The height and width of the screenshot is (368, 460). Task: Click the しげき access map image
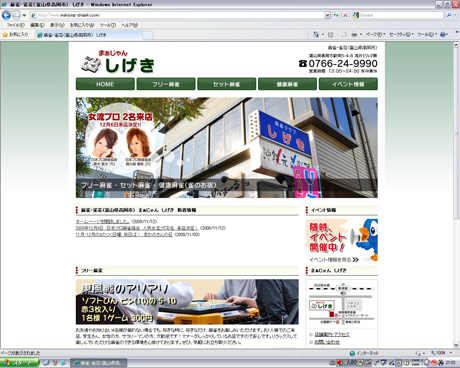point(342,304)
